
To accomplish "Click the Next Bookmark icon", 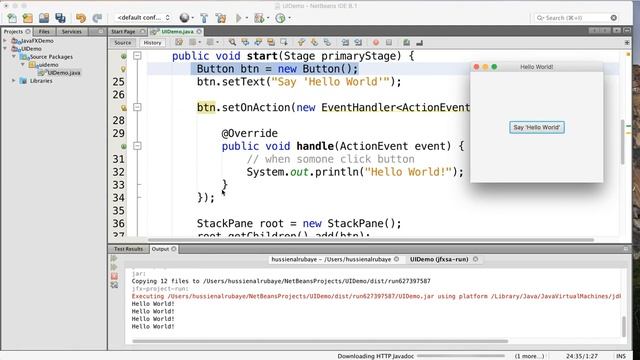I will [x=314, y=42].
